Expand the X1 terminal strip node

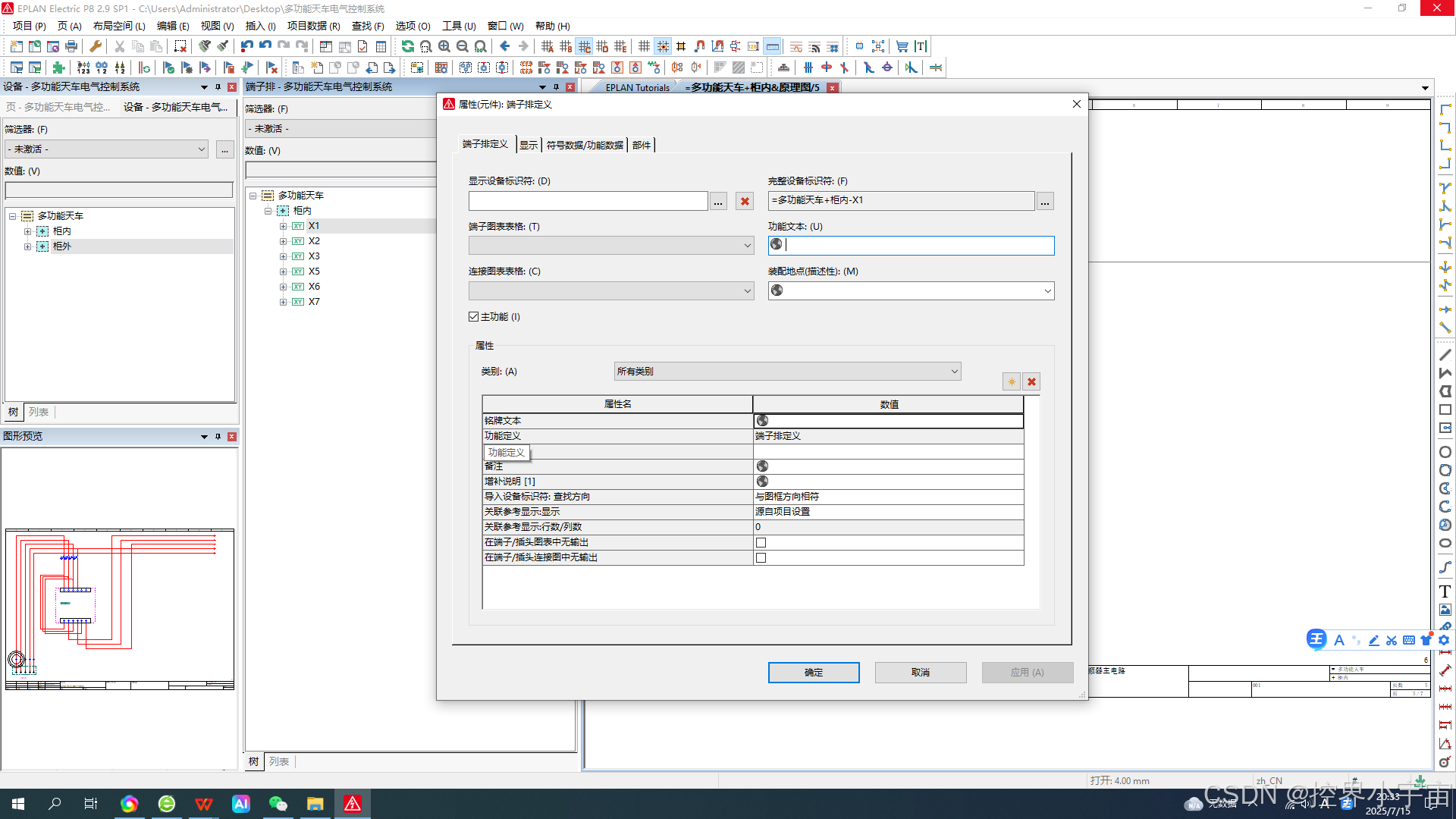283,227
